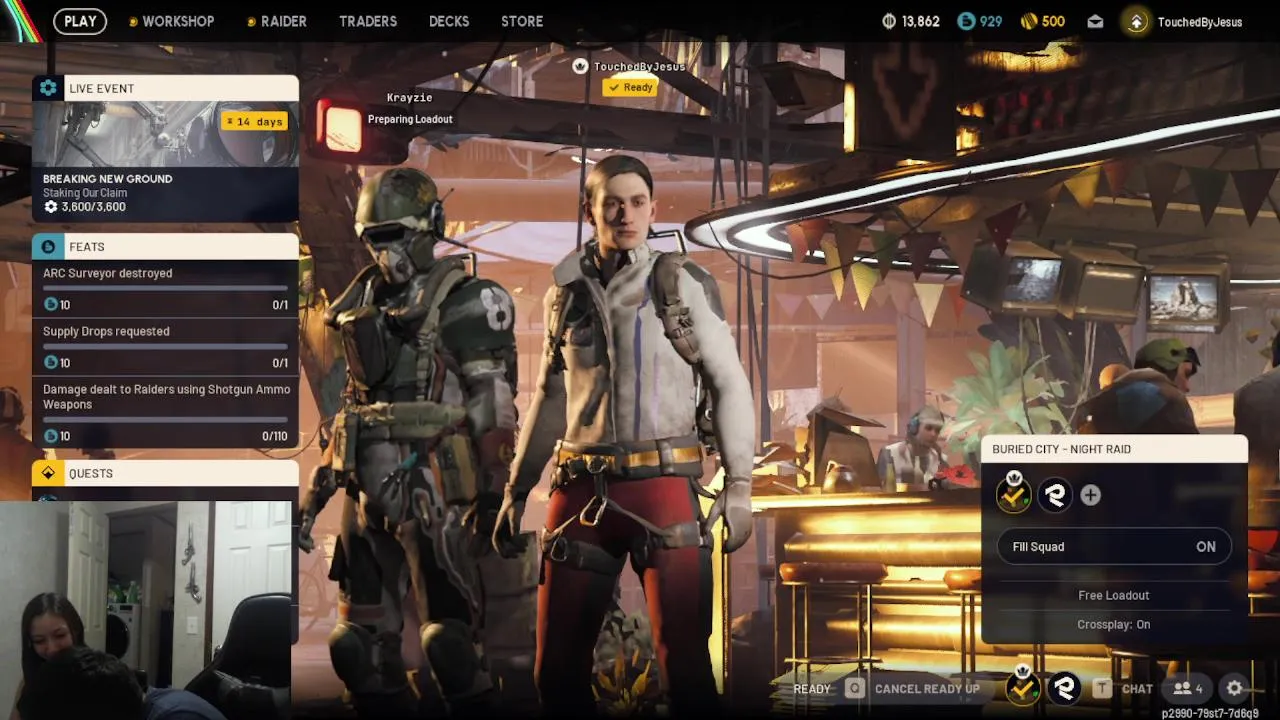This screenshot has height=720, width=1280.
Task: Click the blue Cred icon beside 929
Action: point(966,21)
